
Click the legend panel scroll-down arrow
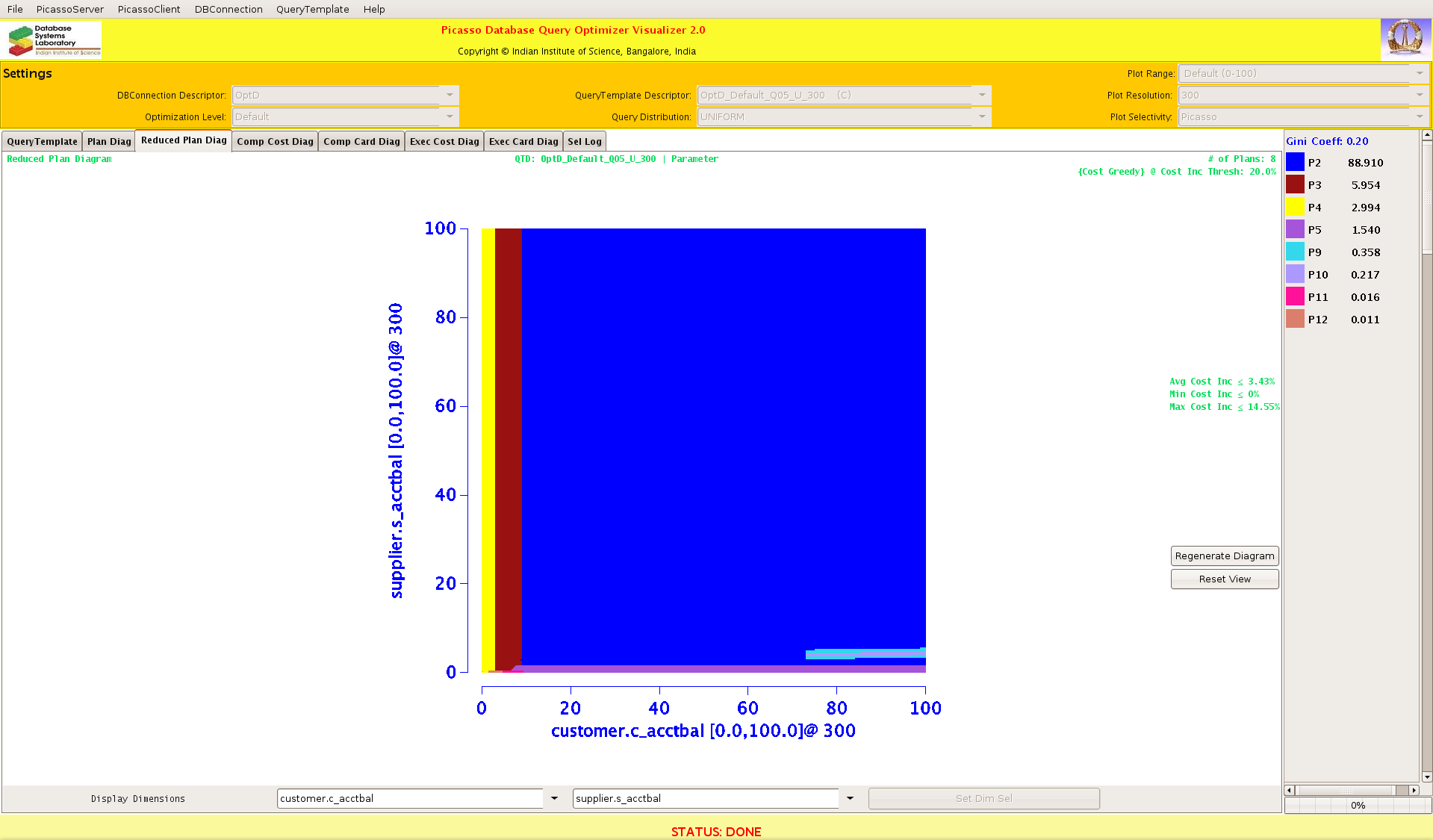pyautogui.click(x=1427, y=777)
